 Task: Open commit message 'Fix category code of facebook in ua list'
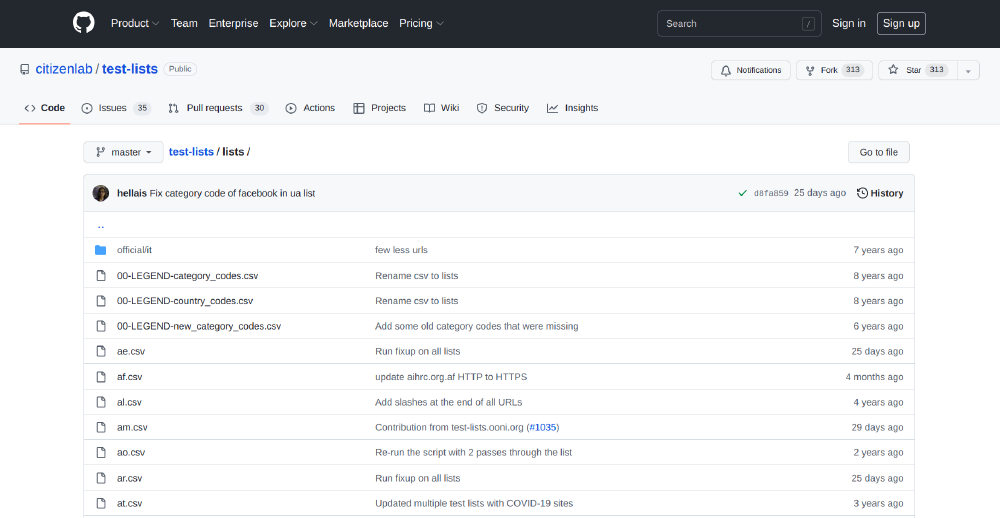(x=232, y=193)
